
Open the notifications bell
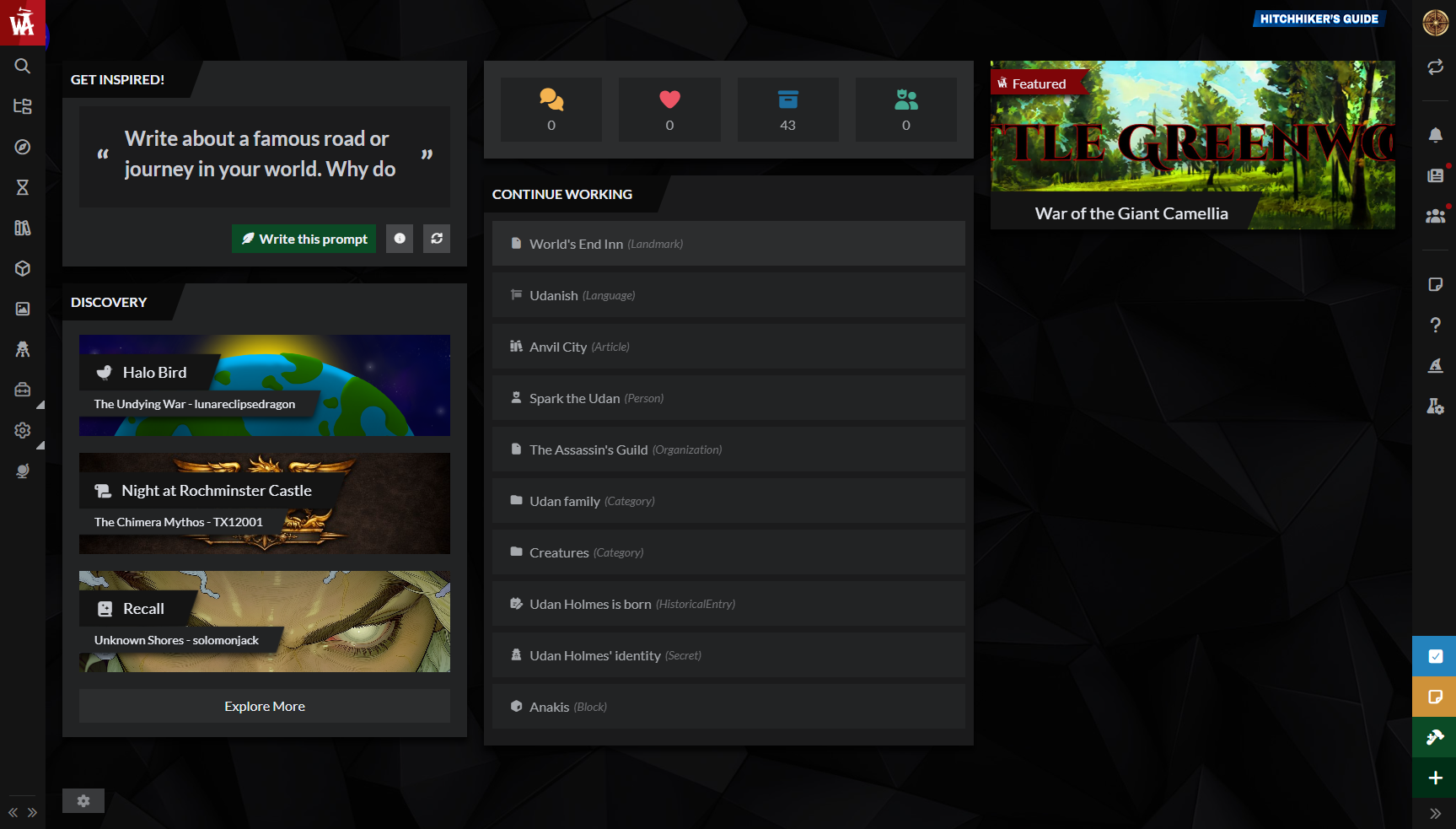coord(1436,135)
